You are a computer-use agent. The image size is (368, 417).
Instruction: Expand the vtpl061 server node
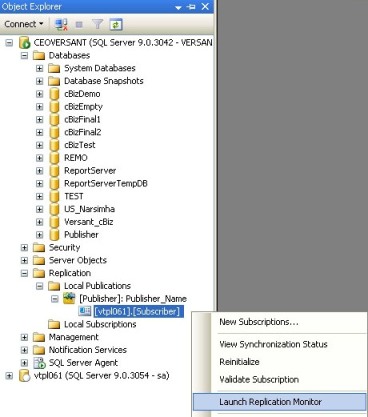coord(9,376)
